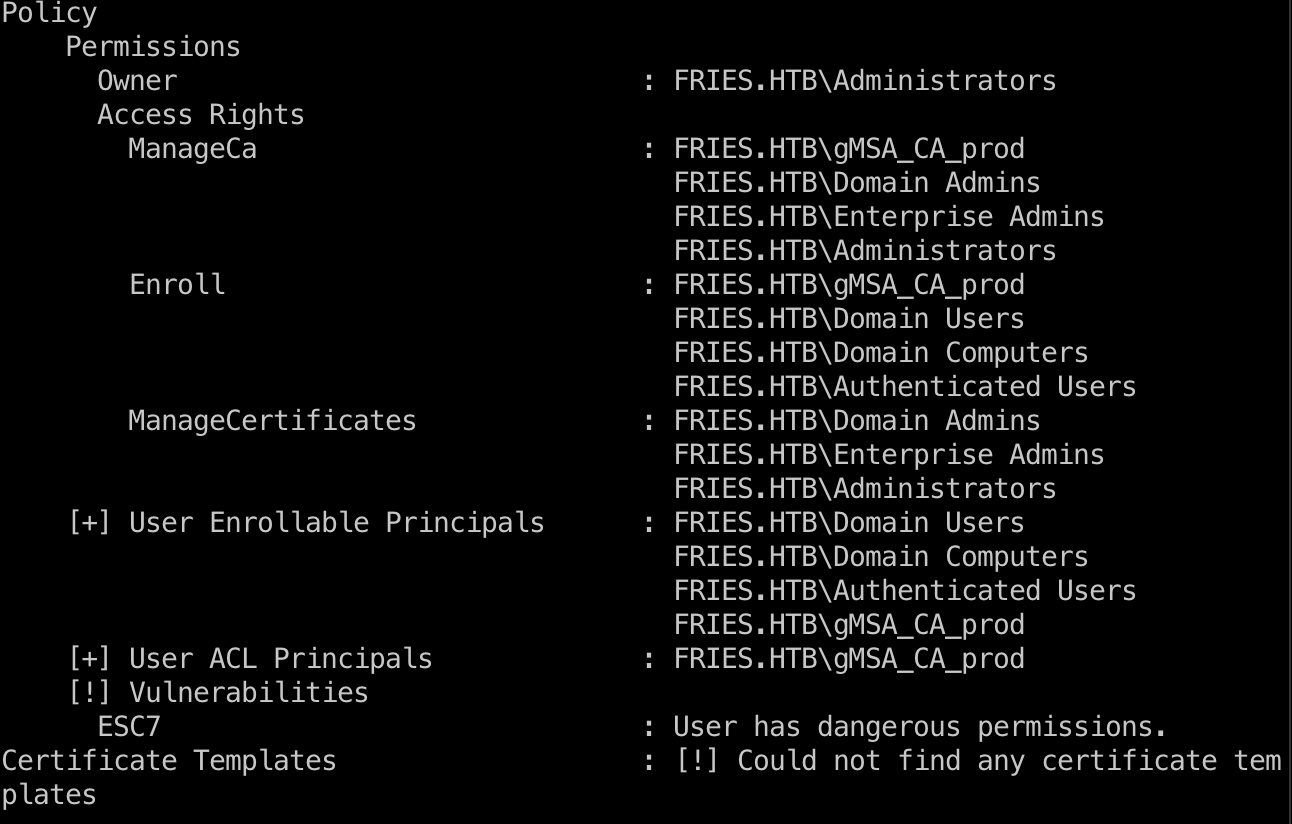1292x824 pixels.
Task: Click the text User has dangerous permissions
Action: click(920, 726)
